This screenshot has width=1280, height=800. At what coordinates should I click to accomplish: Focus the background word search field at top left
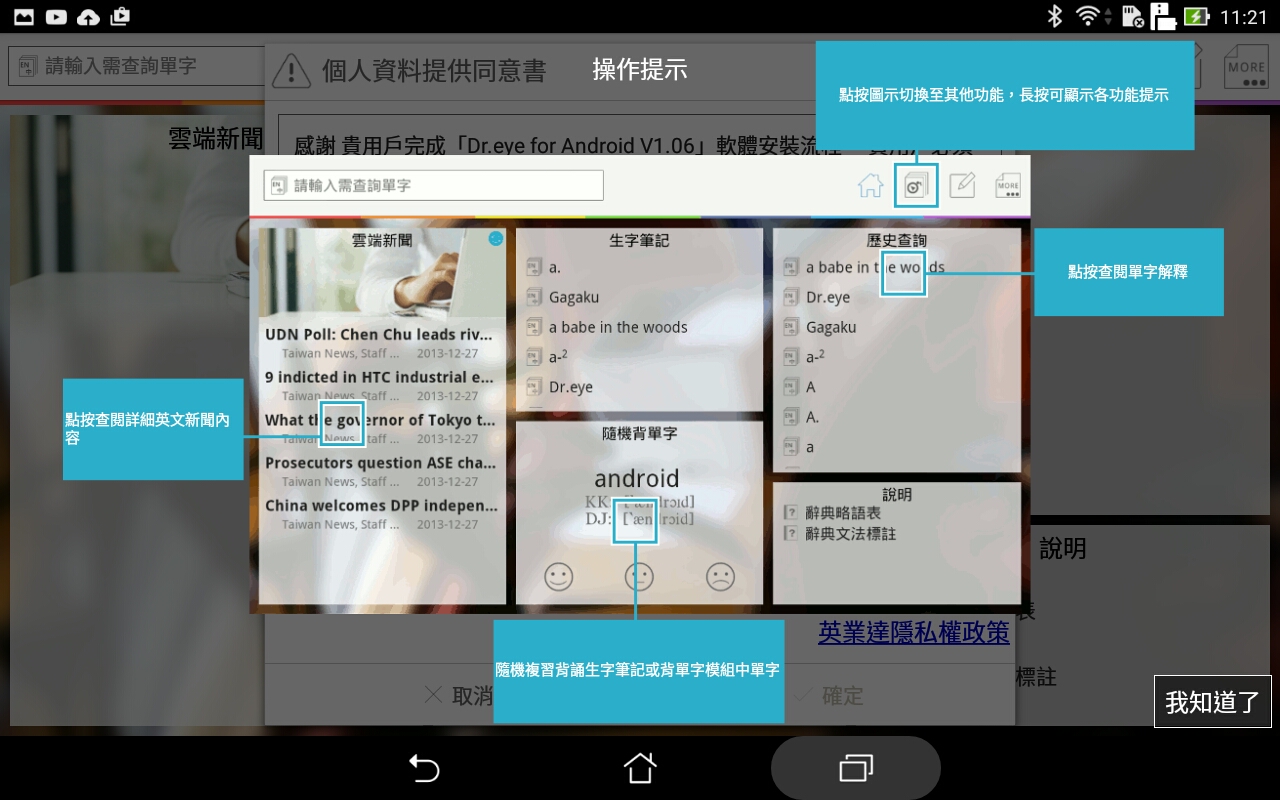point(138,66)
